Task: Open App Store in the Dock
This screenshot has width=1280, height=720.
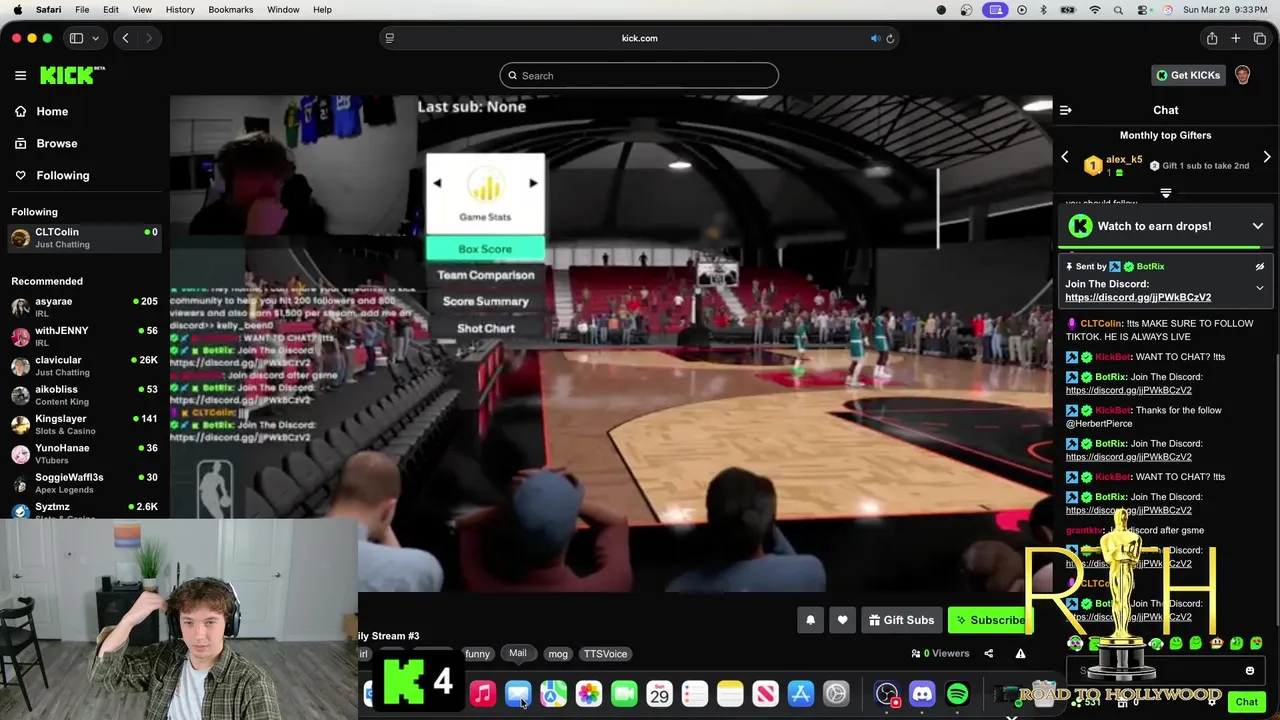Action: (x=800, y=693)
